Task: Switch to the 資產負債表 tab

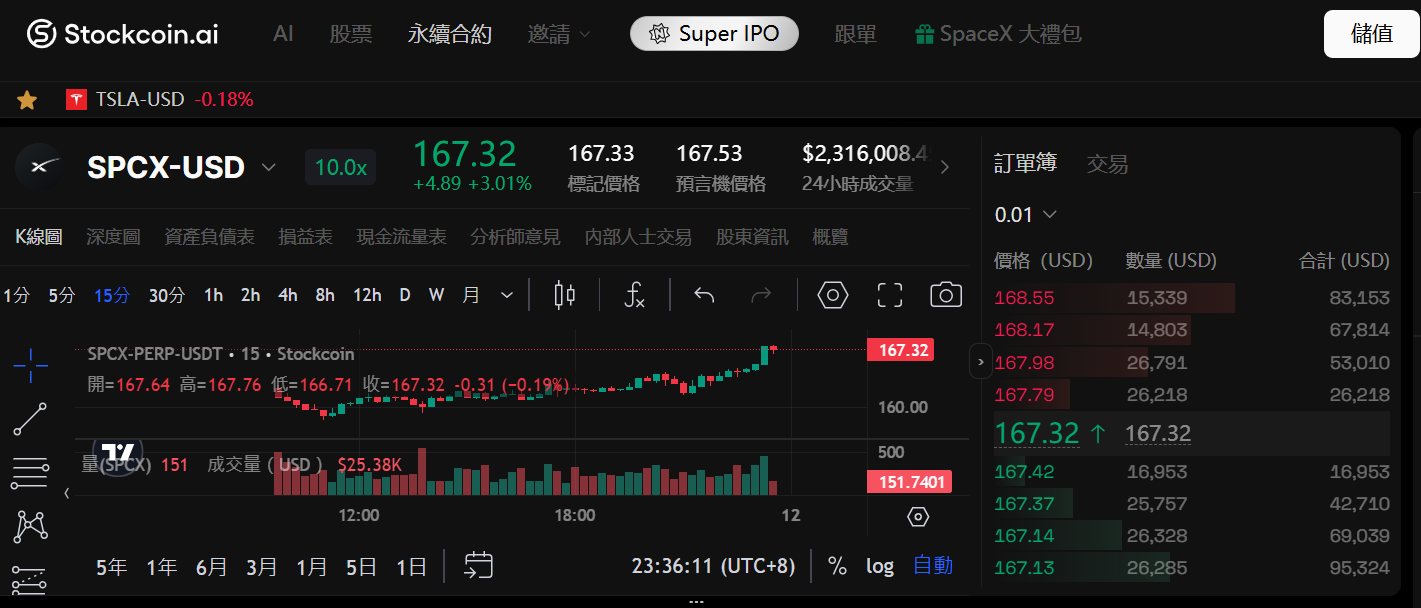Action: pos(210,237)
